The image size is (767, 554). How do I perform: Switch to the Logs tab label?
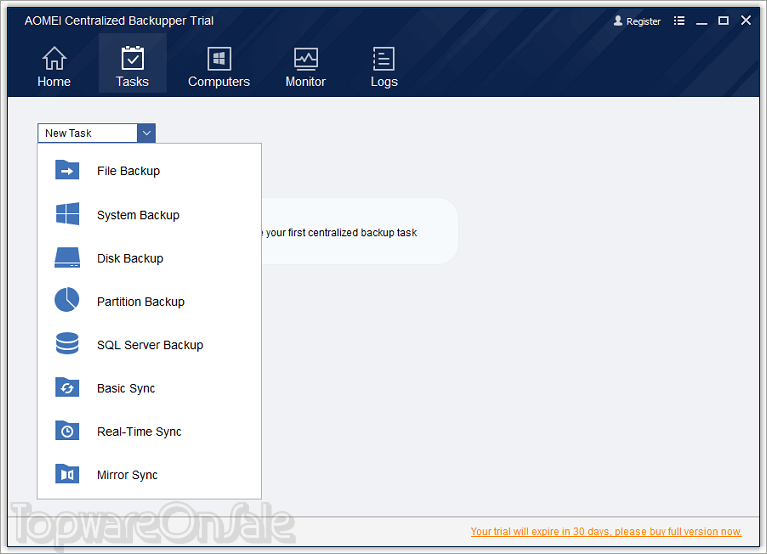click(384, 82)
